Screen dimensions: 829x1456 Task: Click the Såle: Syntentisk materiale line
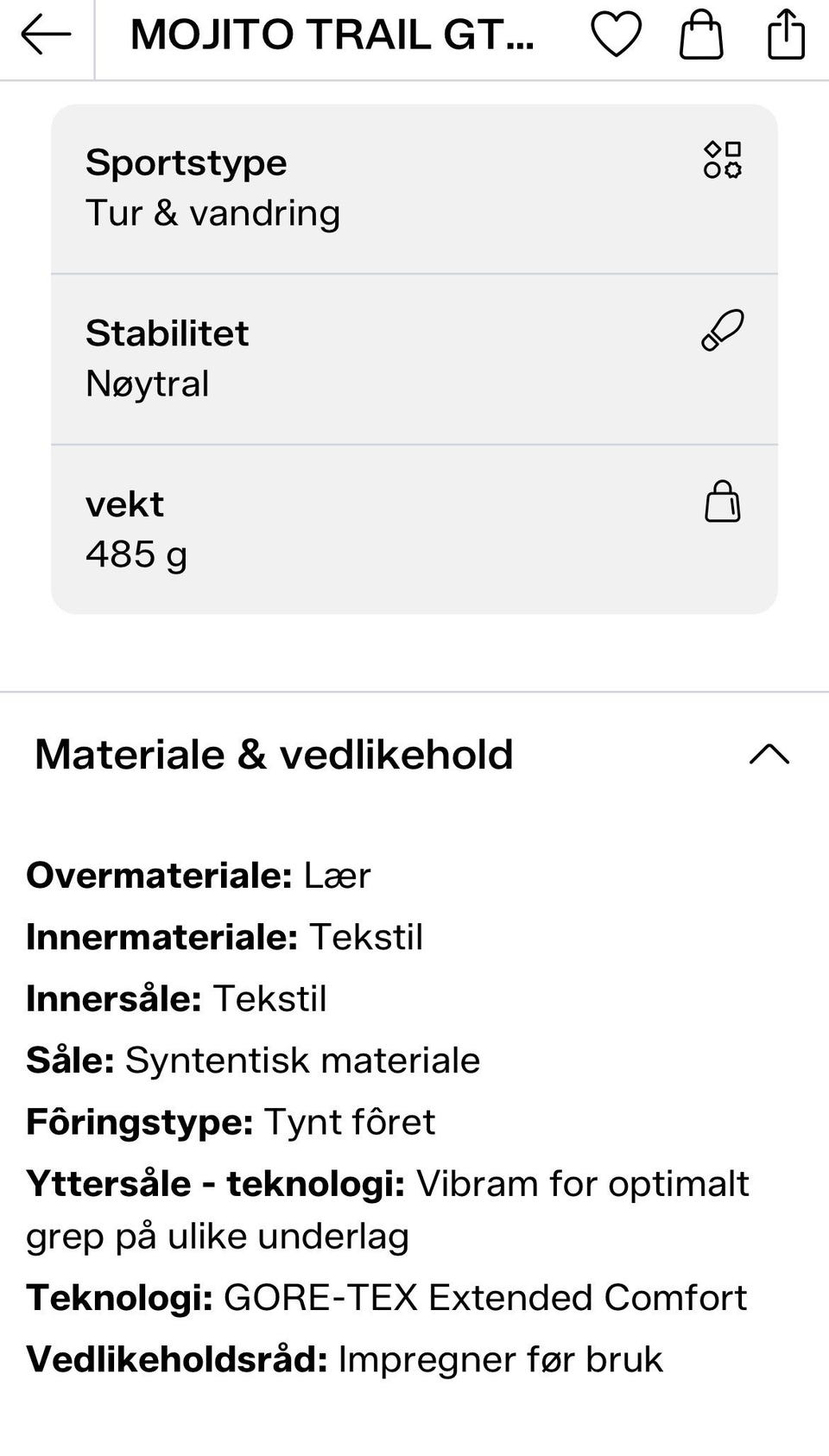(253, 1060)
